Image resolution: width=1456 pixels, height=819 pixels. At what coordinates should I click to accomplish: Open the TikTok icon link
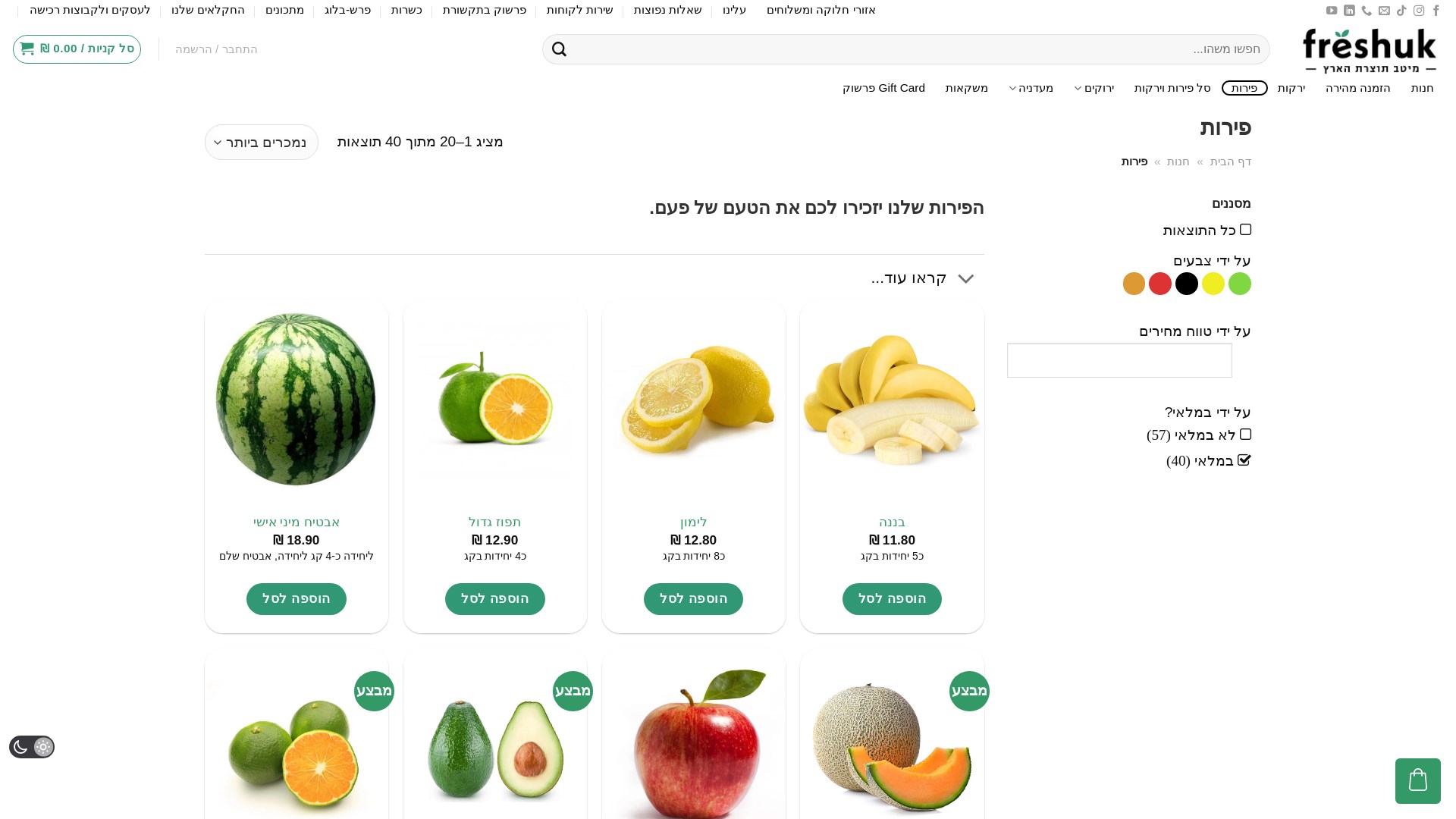tap(1401, 11)
